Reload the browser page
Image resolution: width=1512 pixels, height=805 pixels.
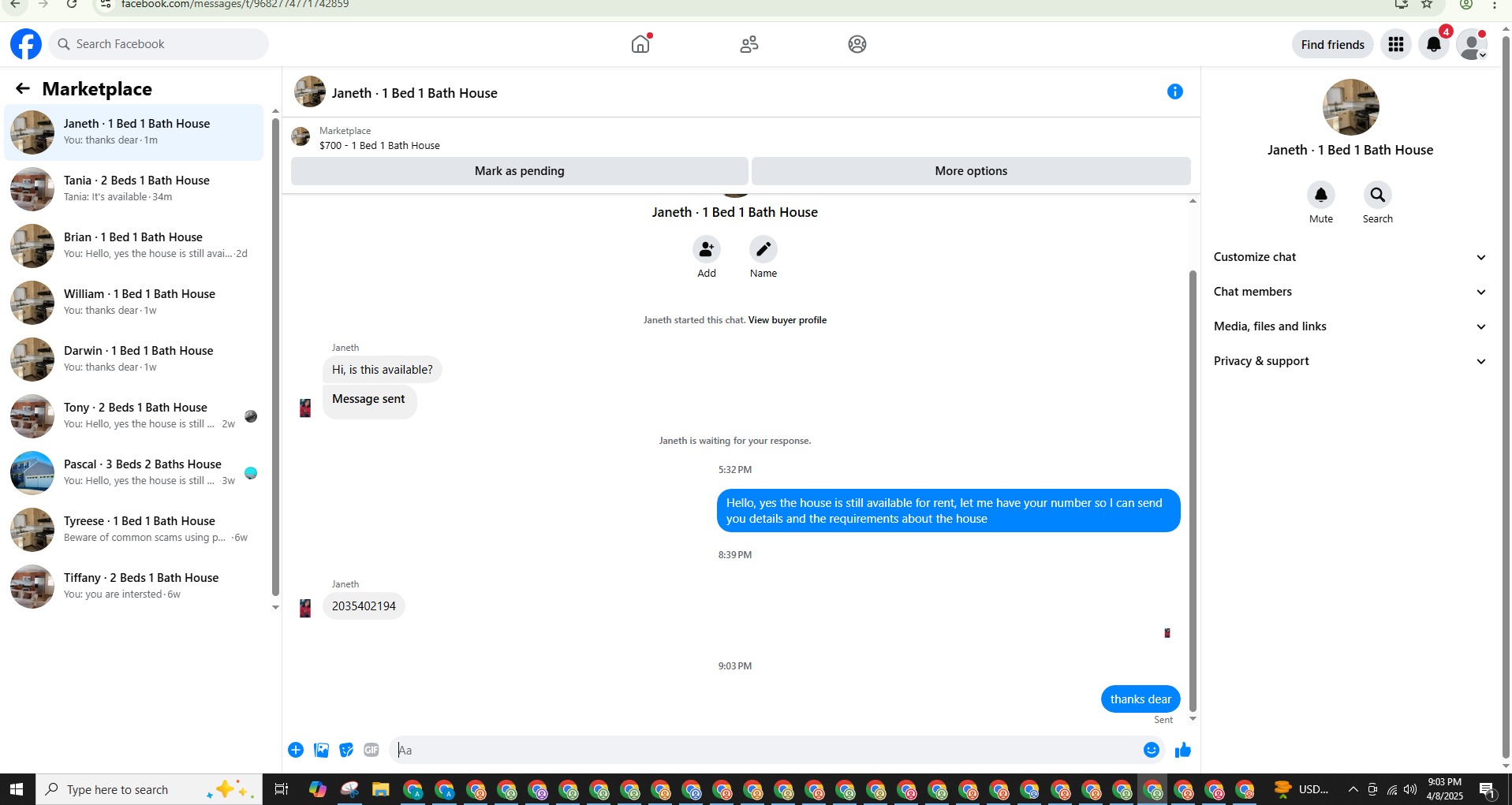(72, 4)
